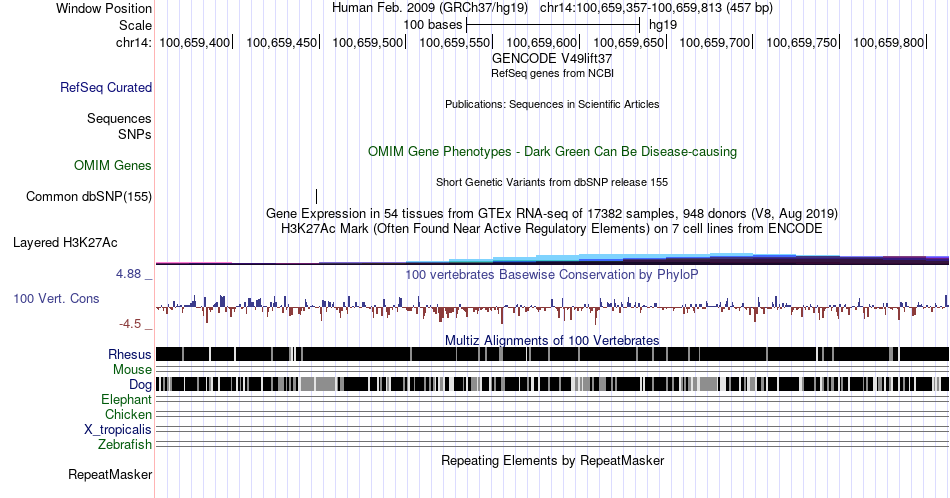950x498 pixels.
Task: Click the H3K27Ac layered signal graph
Action: (552, 259)
